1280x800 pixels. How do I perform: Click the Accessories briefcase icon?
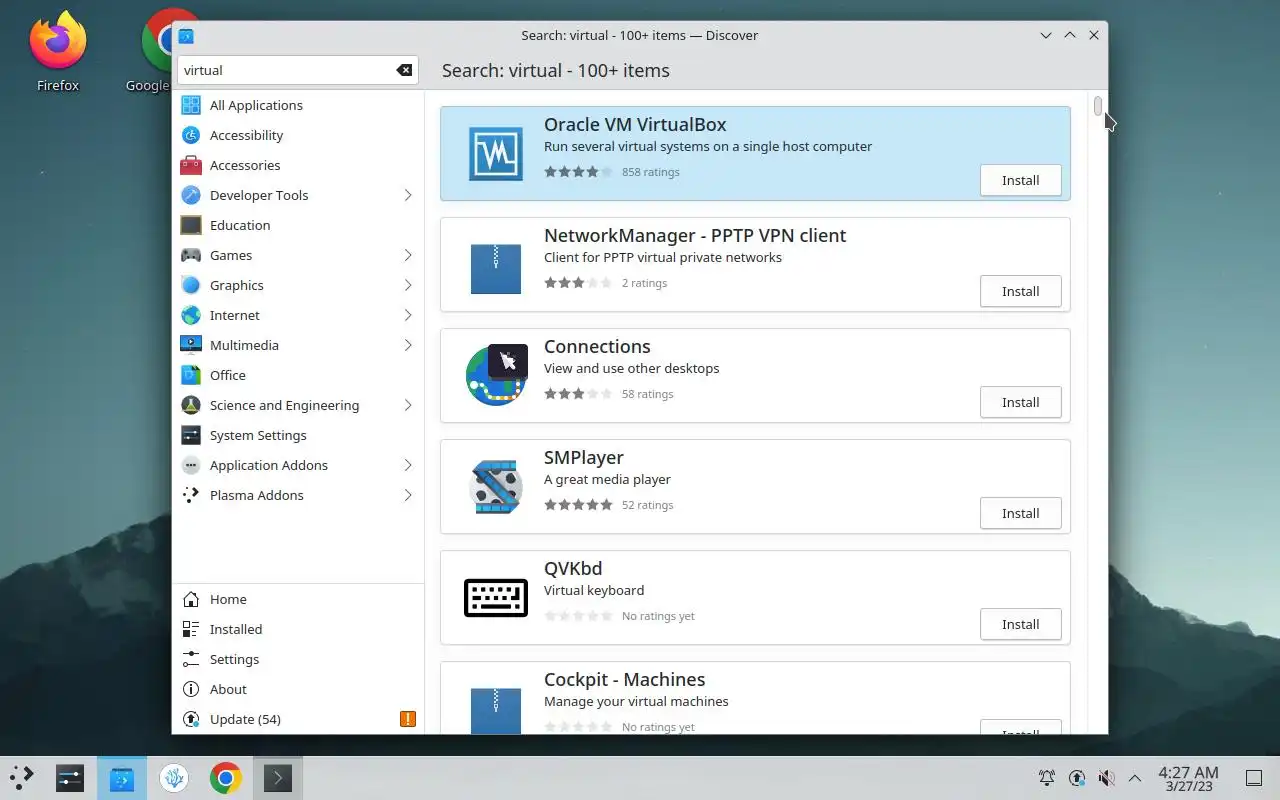pos(191,165)
